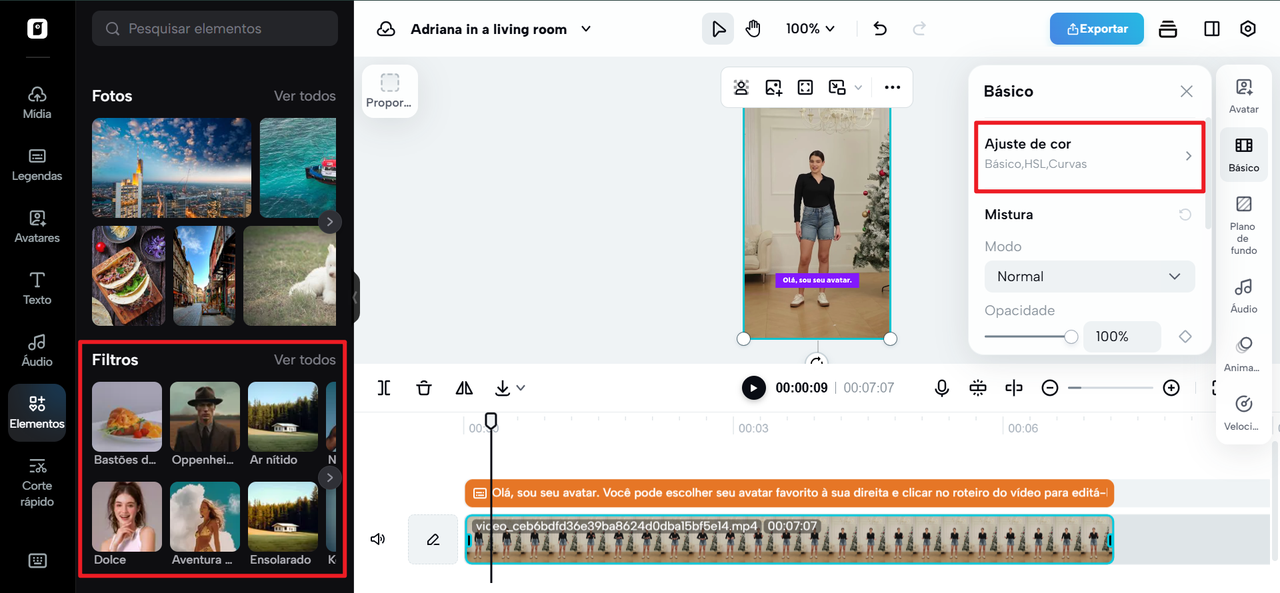This screenshot has width=1280, height=593.
Task: Select the tacos food photo thumbnail
Action: pos(129,276)
